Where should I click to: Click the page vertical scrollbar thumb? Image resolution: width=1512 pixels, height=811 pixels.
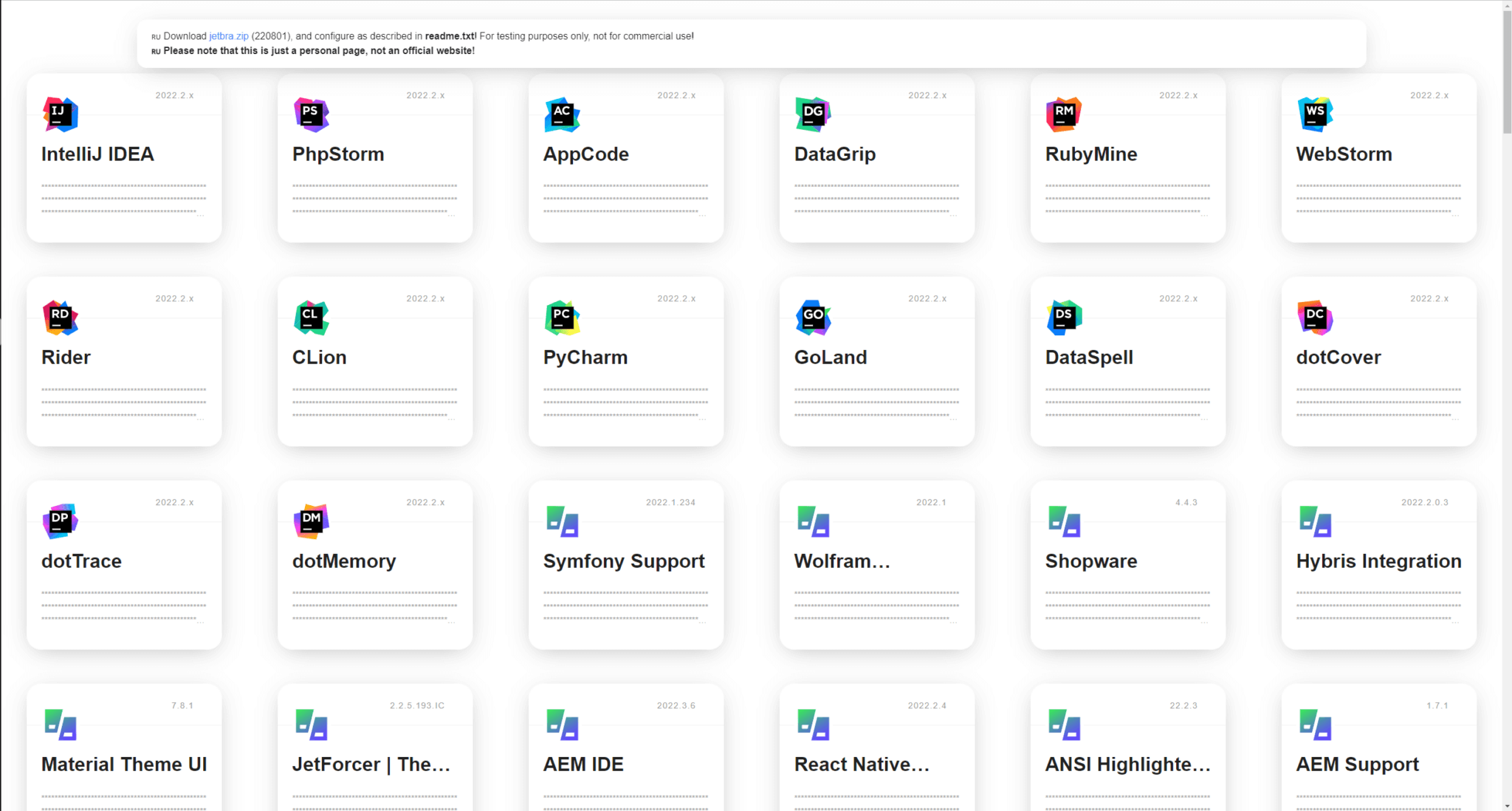click(x=1506, y=70)
